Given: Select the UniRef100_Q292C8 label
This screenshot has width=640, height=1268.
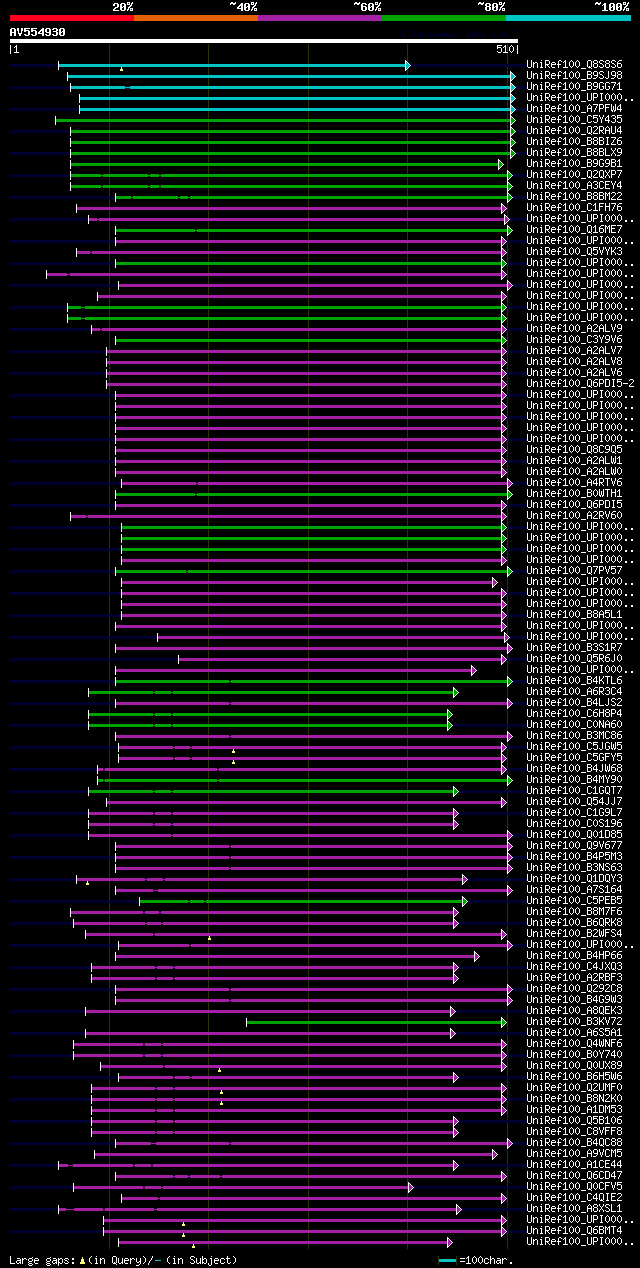Looking at the screenshot, I should (x=575, y=989).
